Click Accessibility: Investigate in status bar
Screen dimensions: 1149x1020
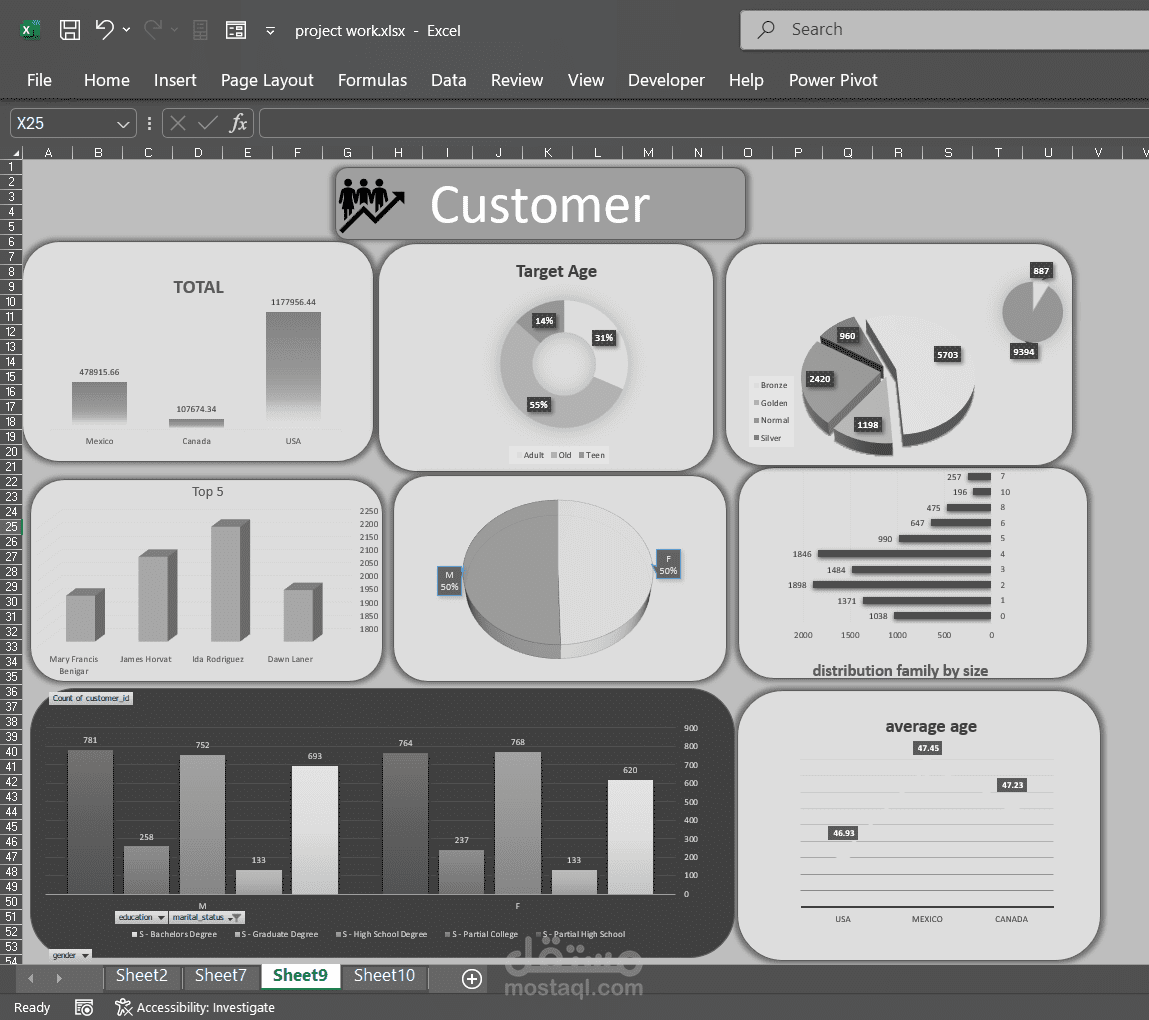tap(195, 1008)
